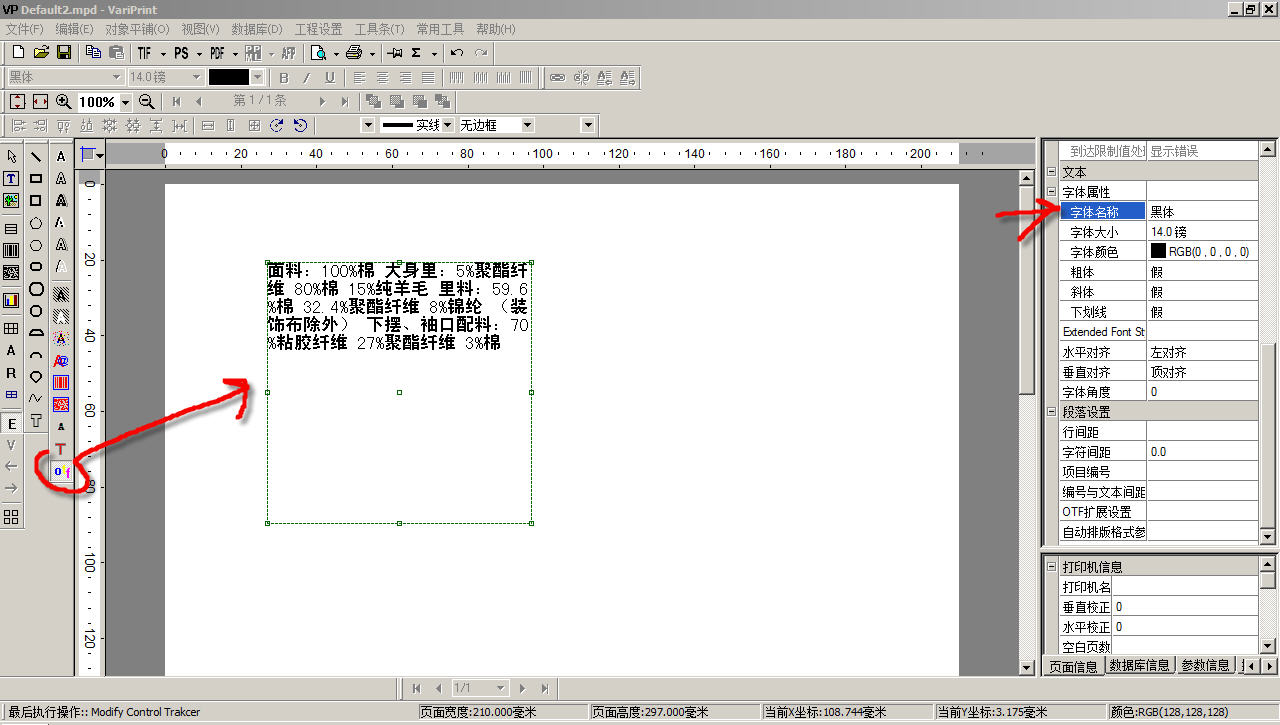
Task: Open the 数据库(D) menu
Action: click(256, 30)
